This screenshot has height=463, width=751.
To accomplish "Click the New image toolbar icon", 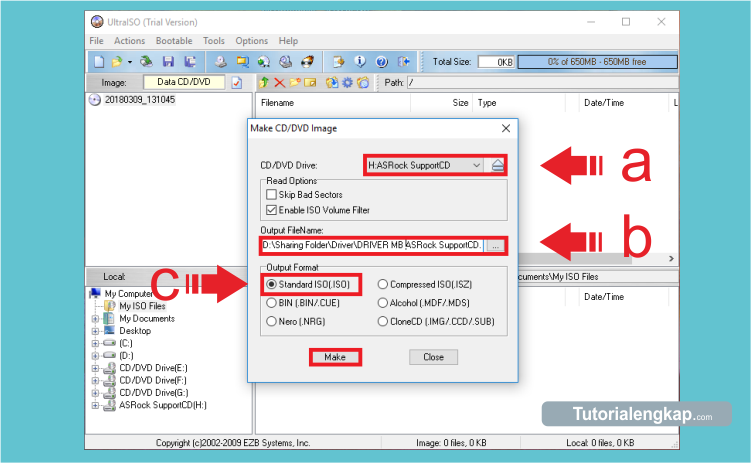I will 99,61.
